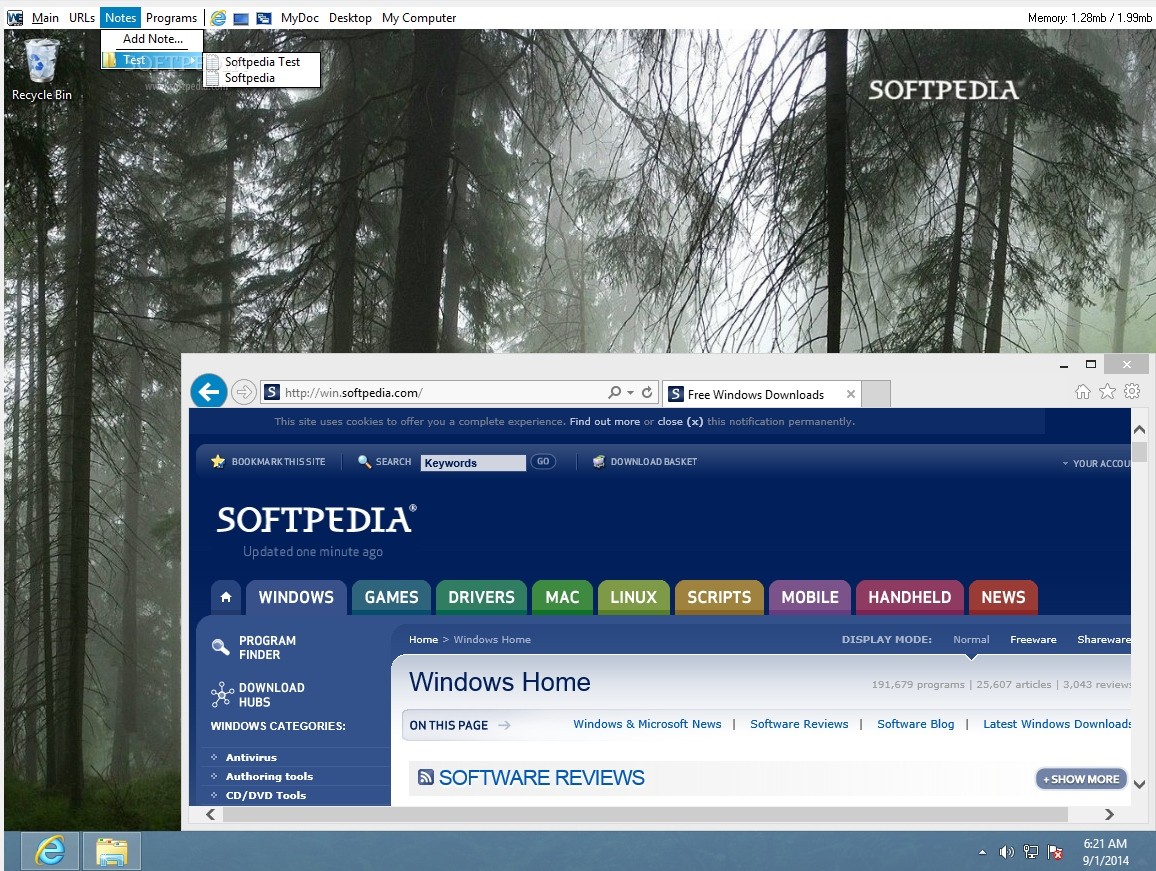Open the Softpedia Test note
Screen dimensions: 1156x871
point(262,62)
